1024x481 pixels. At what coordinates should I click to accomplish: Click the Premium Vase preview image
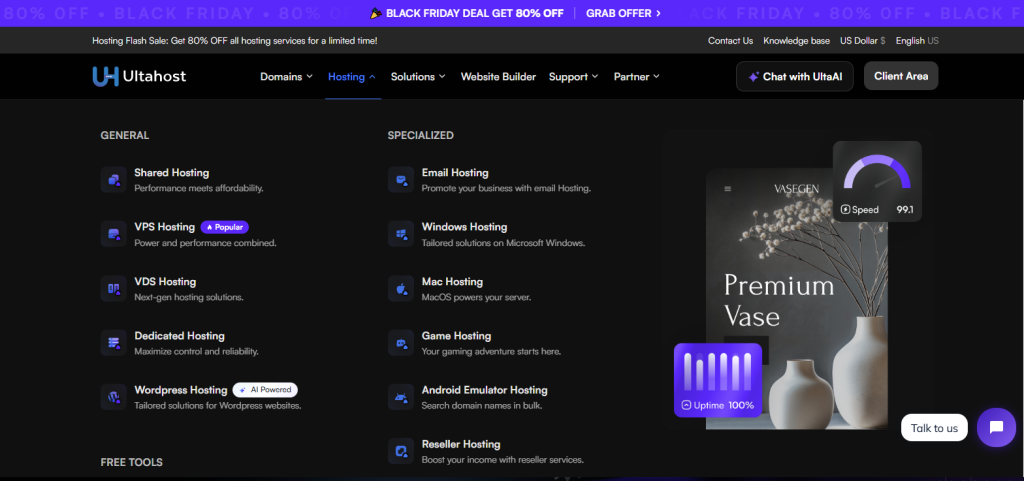tap(797, 300)
